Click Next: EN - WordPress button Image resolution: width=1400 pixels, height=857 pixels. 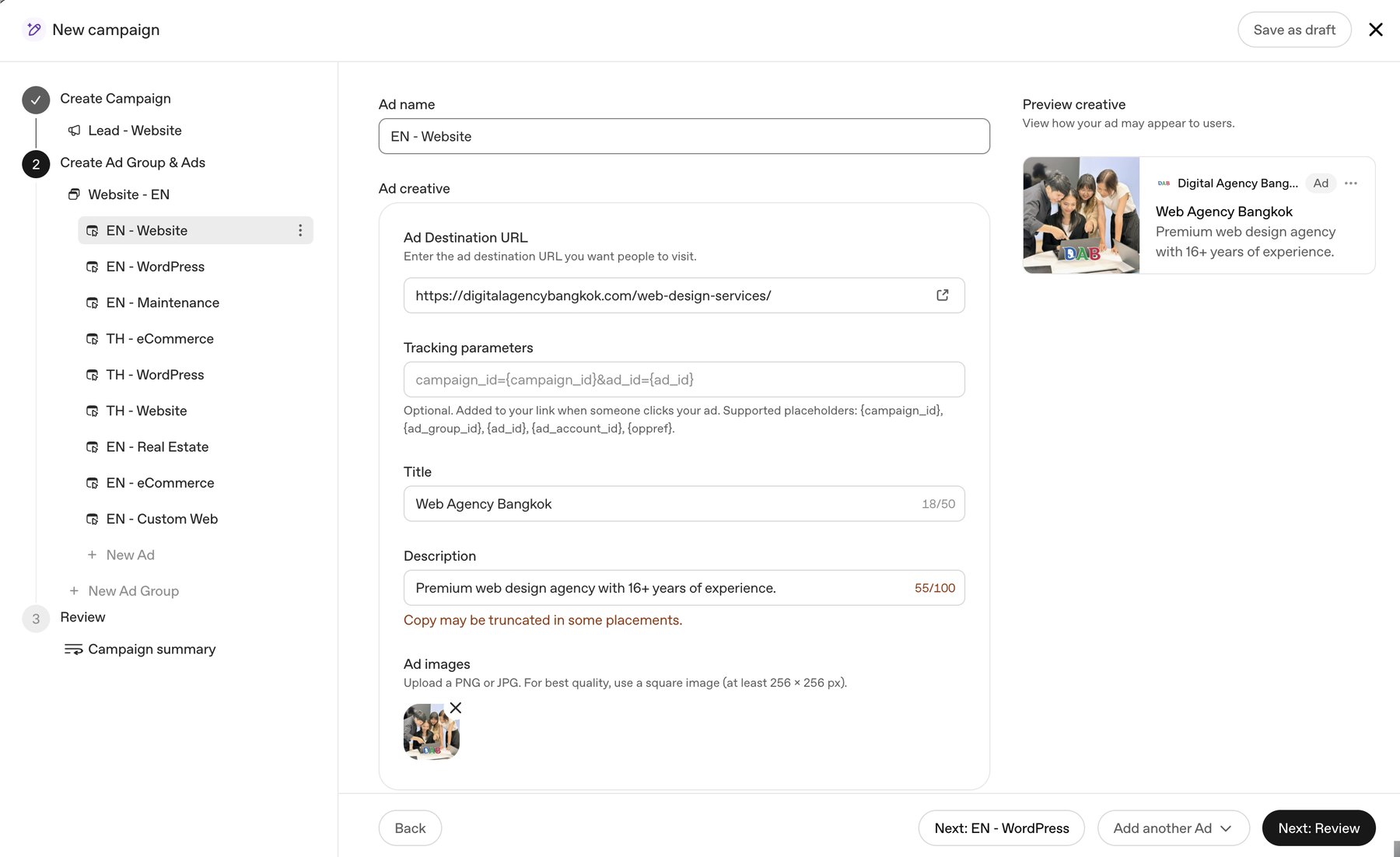[x=1001, y=828]
